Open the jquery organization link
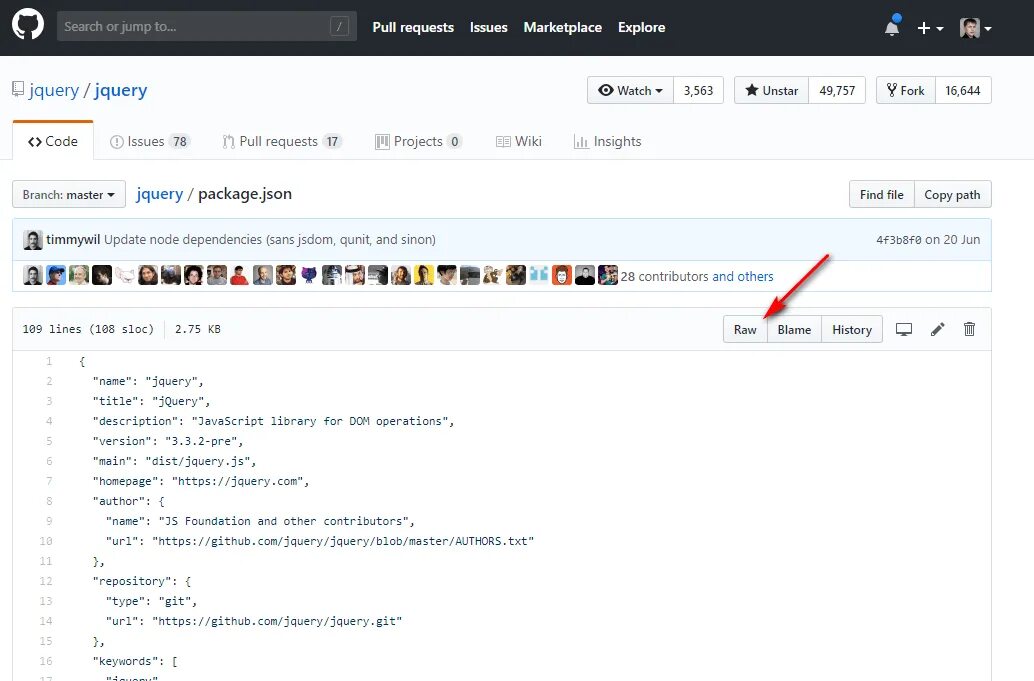Image resolution: width=1034 pixels, height=681 pixels. click(x=53, y=90)
